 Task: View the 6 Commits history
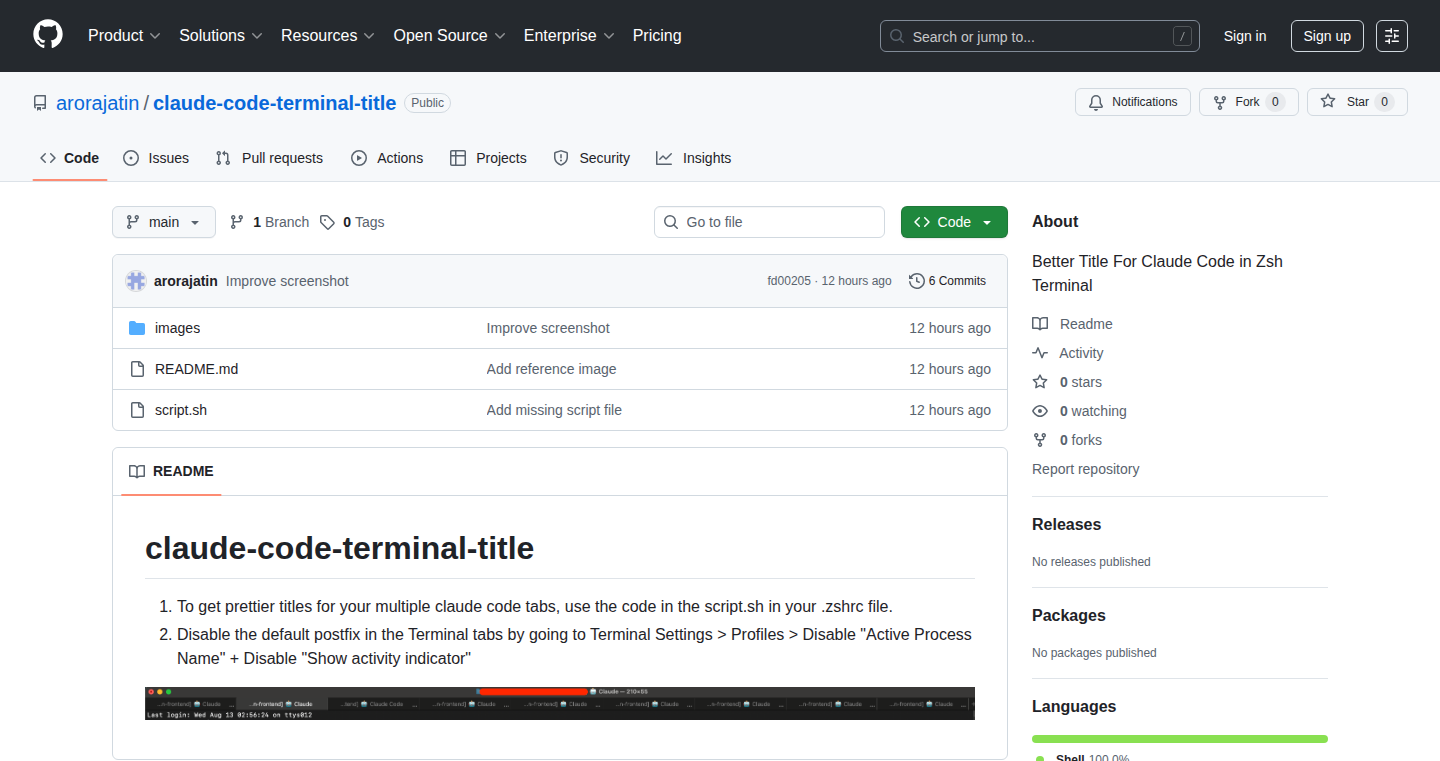[948, 281]
